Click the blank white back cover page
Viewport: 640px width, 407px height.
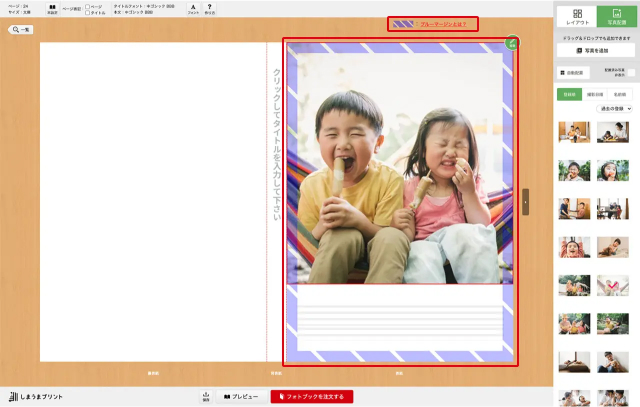(x=153, y=202)
